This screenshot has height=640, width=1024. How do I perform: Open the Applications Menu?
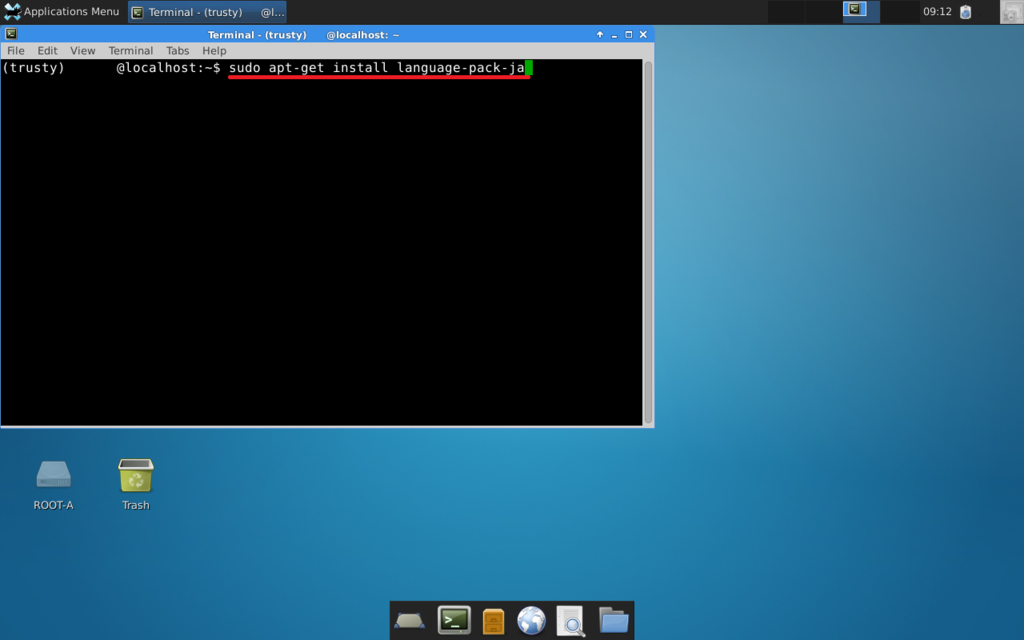click(61, 12)
